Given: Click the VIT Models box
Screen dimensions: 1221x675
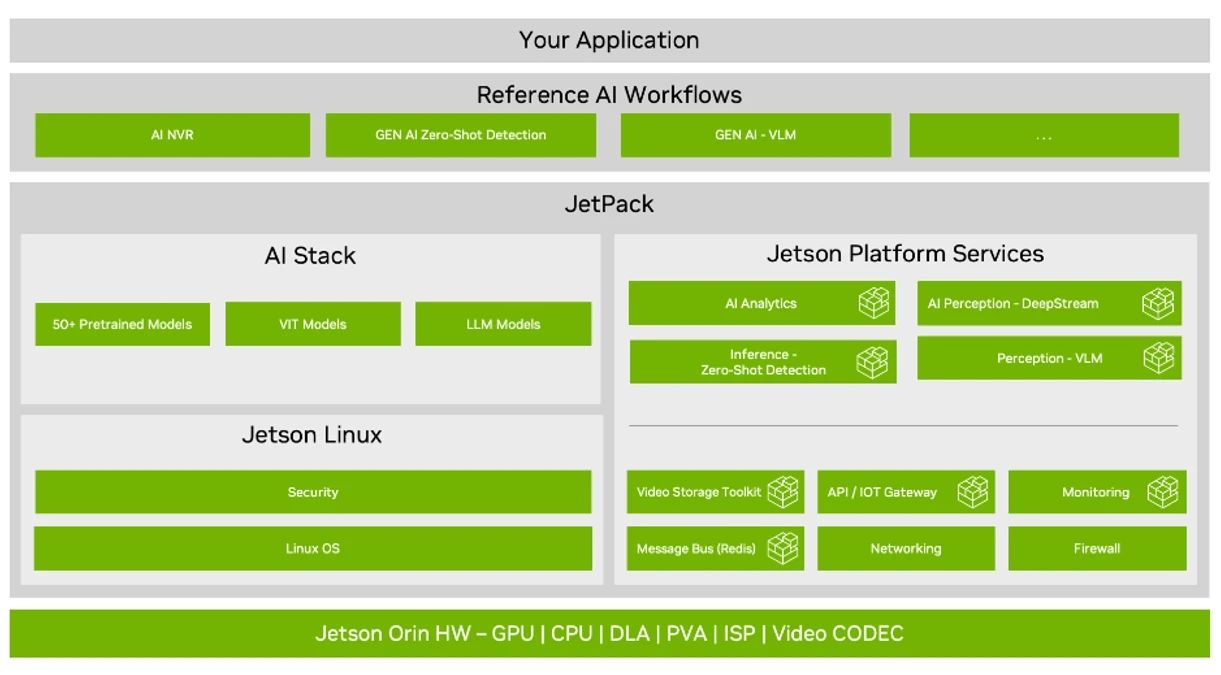Looking at the screenshot, I should pos(312,324).
